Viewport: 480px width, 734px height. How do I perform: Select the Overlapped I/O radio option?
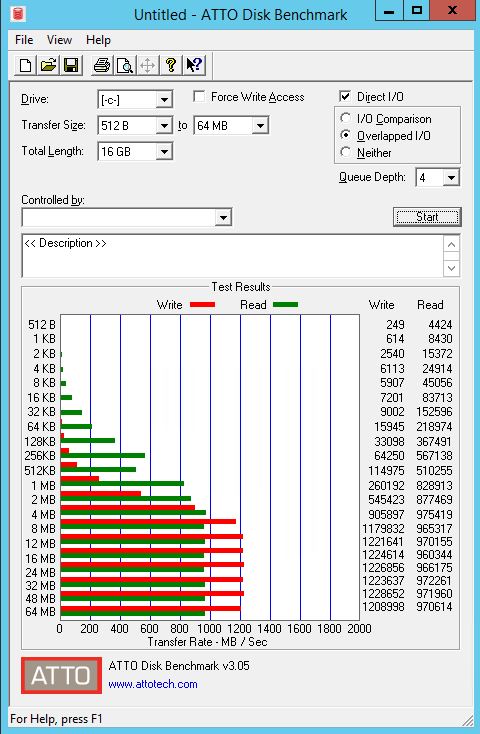[346, 135]
